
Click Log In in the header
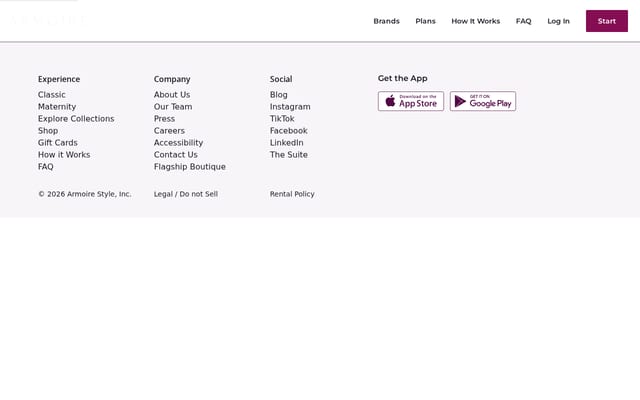coord(558,21)
